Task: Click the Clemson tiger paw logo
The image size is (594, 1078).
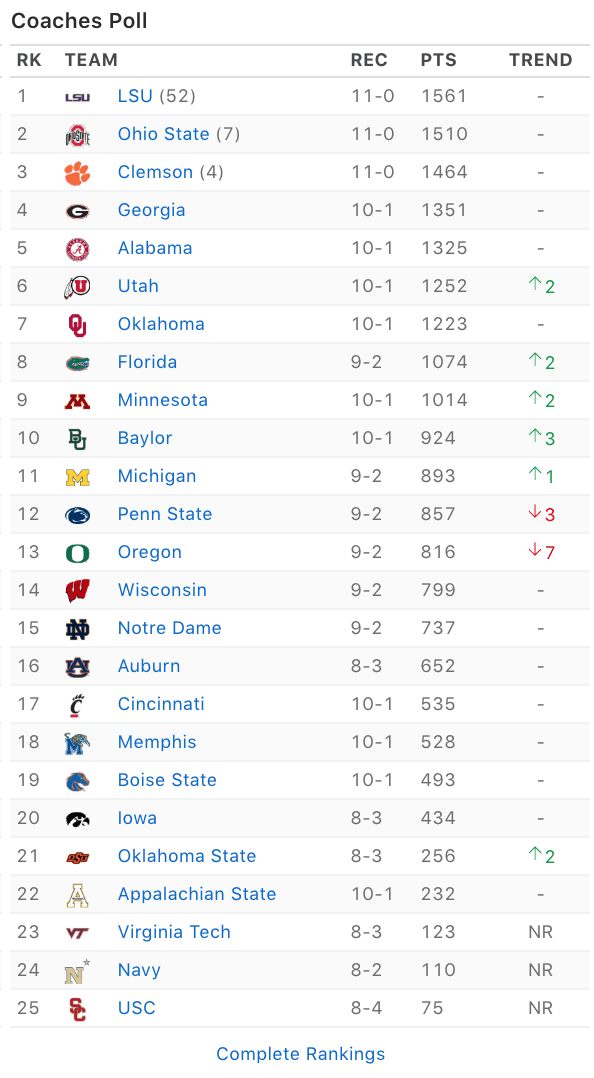Action: tap(78, 173)
